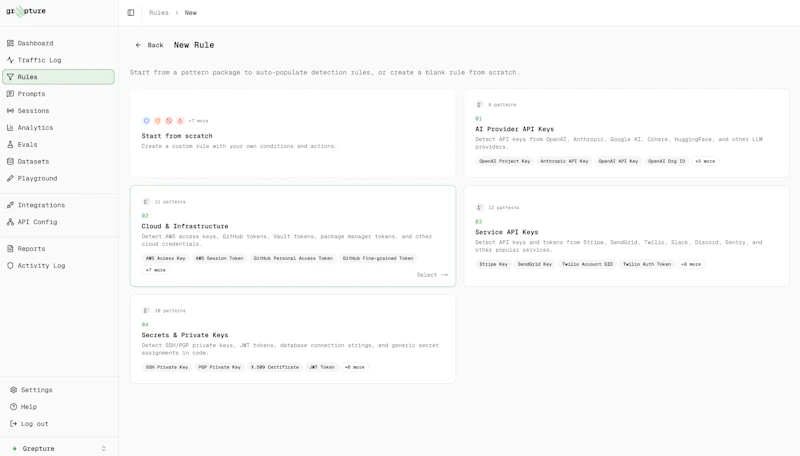Viewport: 800px width, 456px height.
Task: Go to Traffic Log page
Action: coord(59,60)
